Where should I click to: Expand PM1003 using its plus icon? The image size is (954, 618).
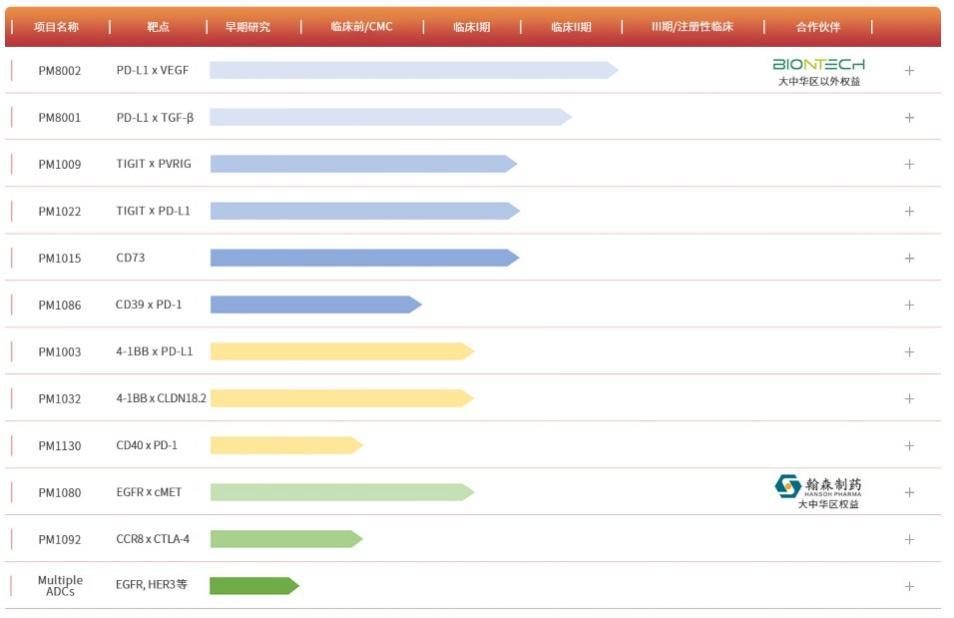[x=909, y=352]
